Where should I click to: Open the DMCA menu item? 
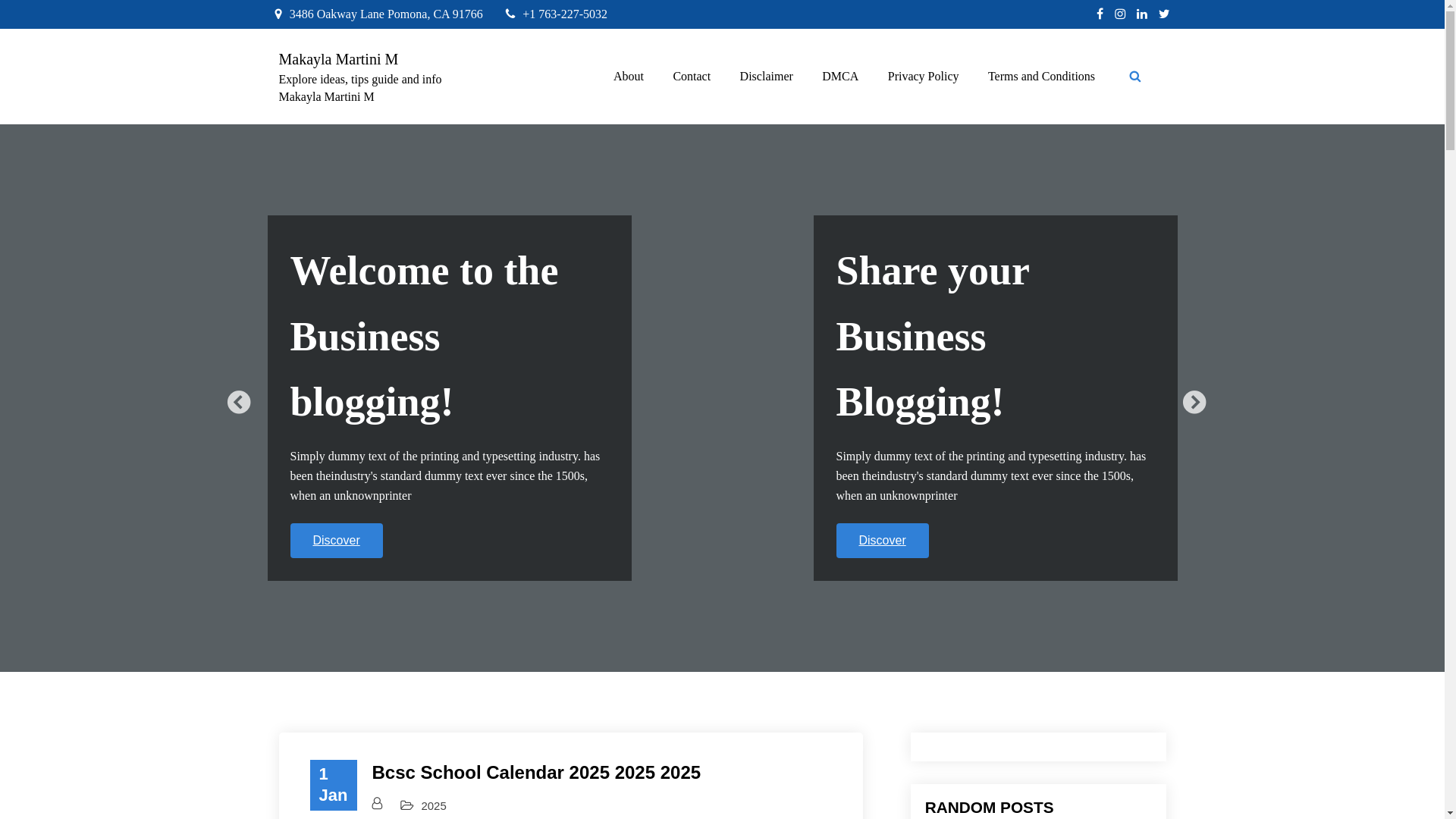(840, 77)
